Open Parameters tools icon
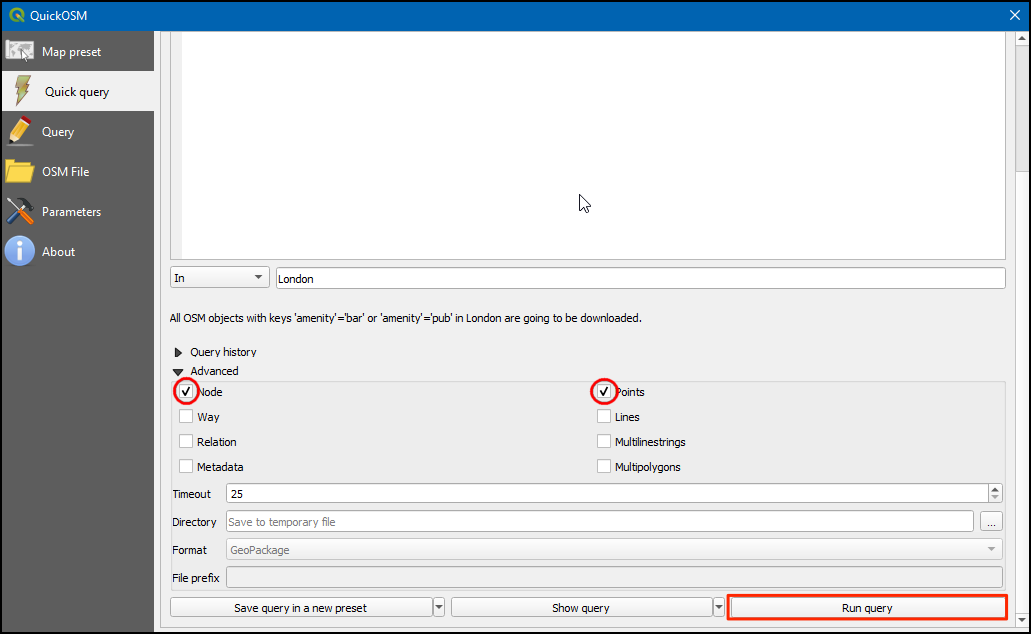 coord(20,211)
